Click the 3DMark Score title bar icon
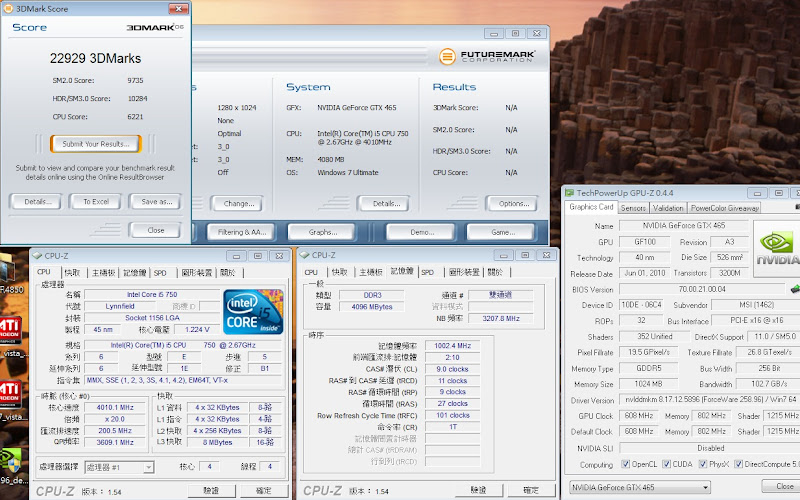 point(9,9)
